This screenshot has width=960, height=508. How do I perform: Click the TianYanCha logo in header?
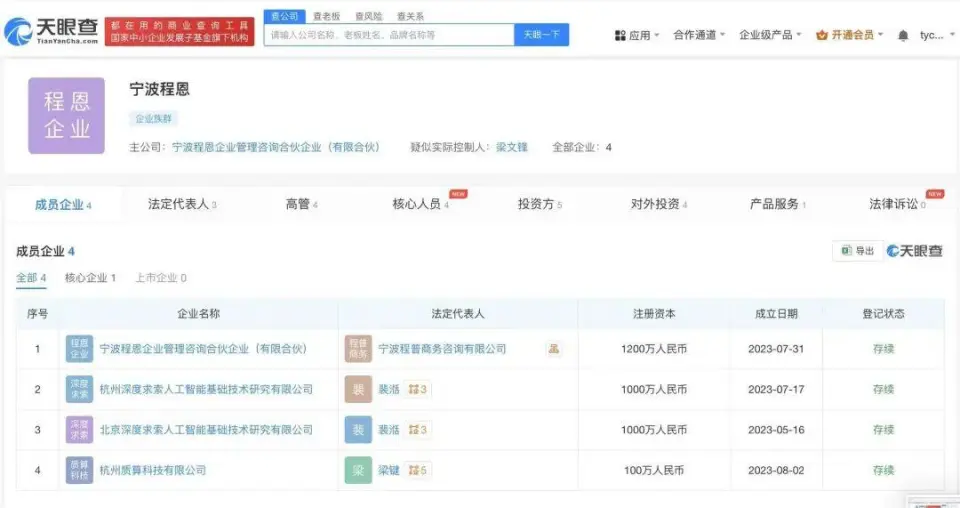pyautogui.click(x=52, y=31)
